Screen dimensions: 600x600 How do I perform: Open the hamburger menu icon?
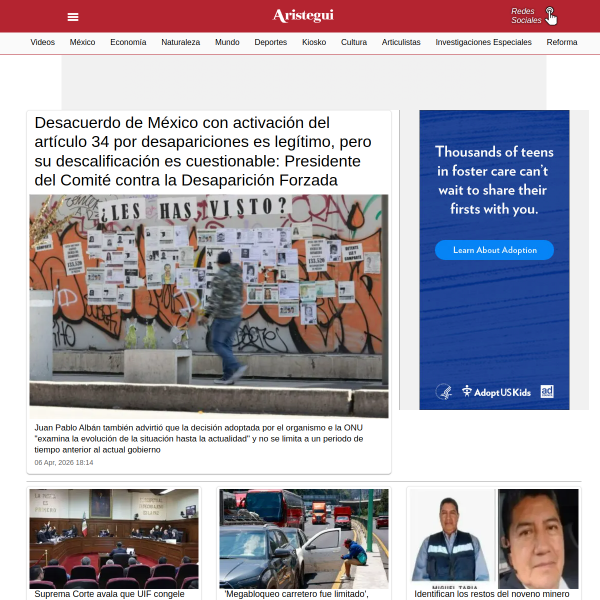coord(73,17)
